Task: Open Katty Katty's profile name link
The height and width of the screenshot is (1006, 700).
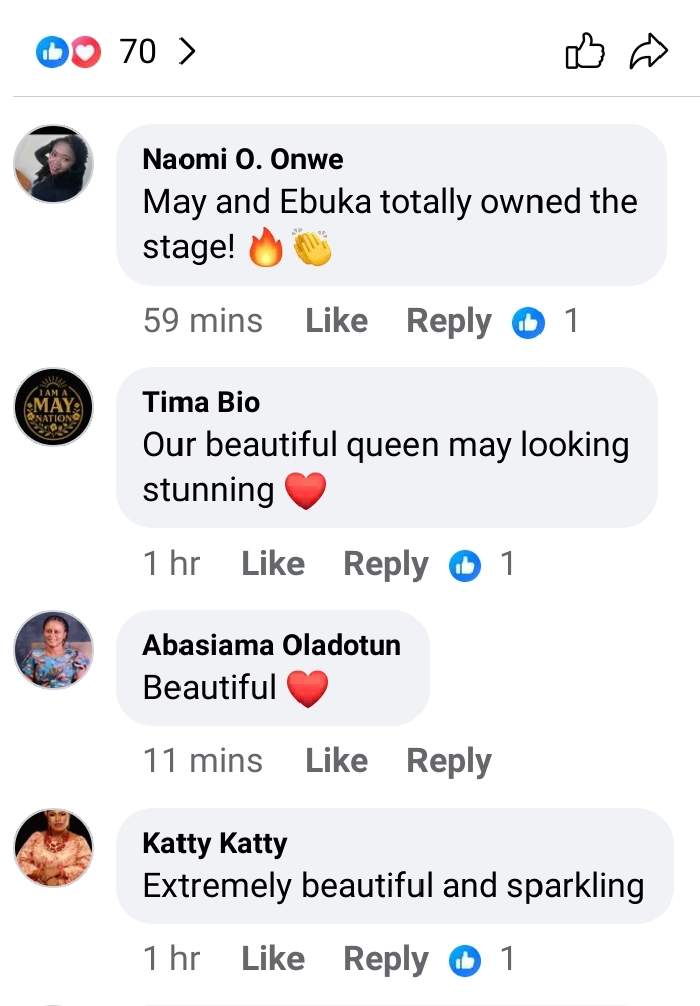Action: 215,843
